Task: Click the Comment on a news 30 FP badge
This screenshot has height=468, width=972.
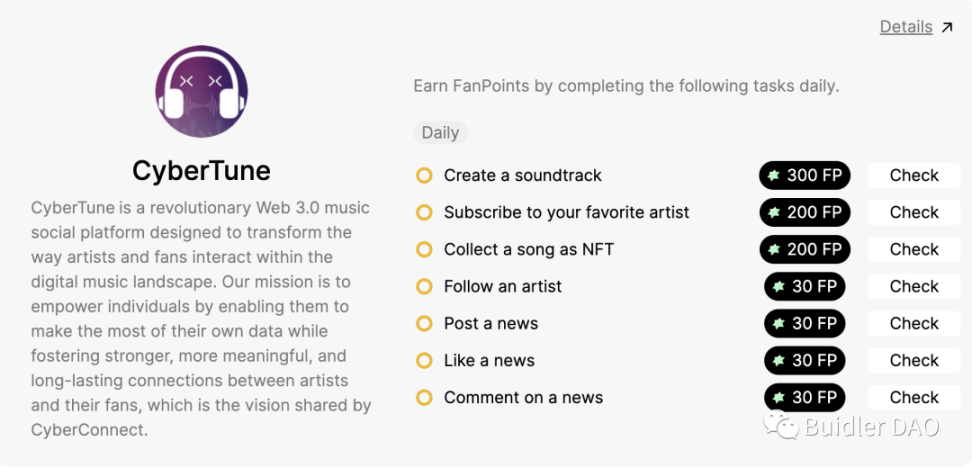Action: point(805,397)
